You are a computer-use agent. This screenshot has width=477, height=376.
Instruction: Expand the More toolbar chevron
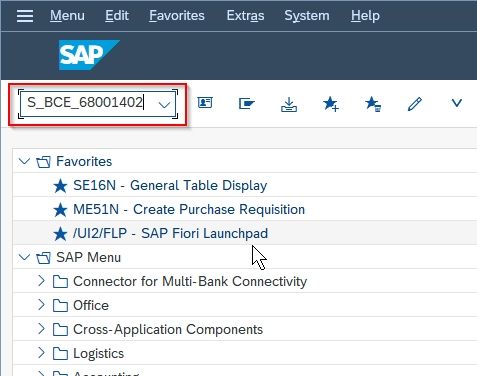point(456,103)
